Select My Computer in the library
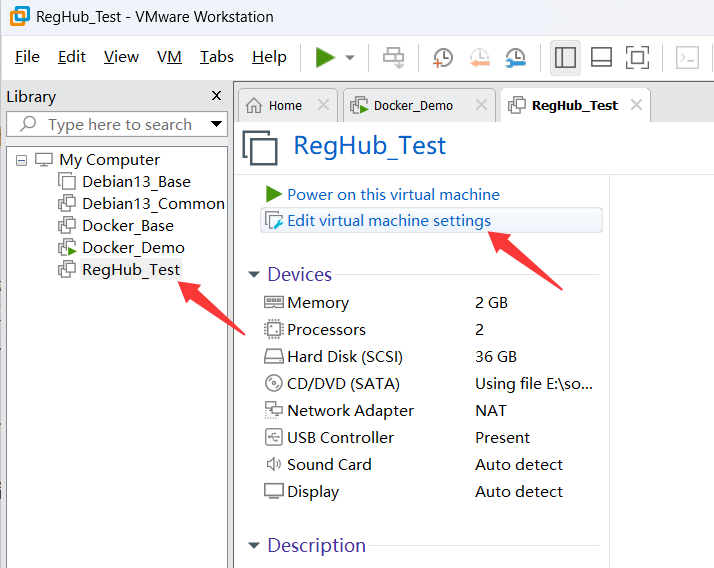 (x=109, y=160)
